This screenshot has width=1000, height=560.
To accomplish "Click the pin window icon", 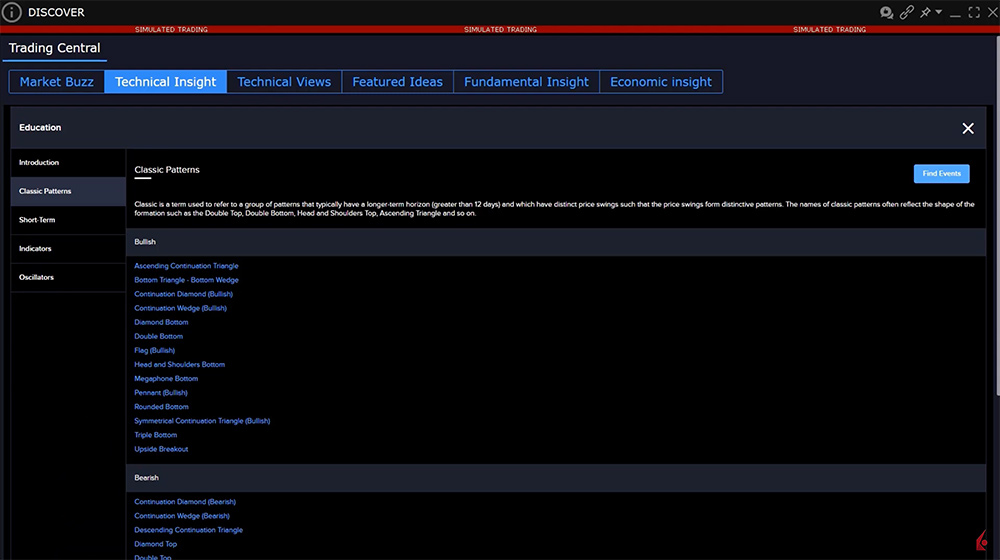I will pos(925,12).
